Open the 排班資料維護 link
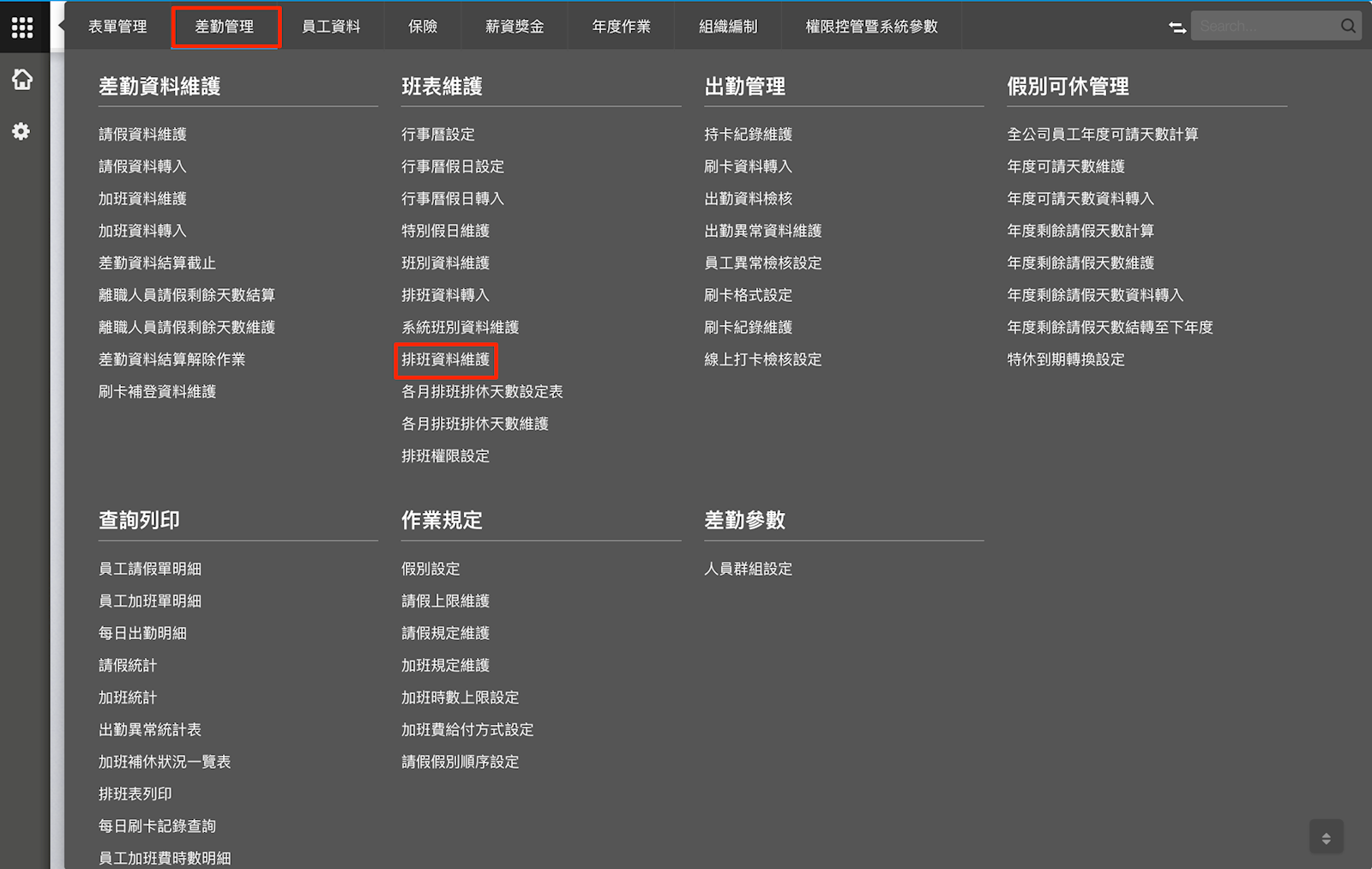This screenshot has height=869, width=1372. click(446, 359)
